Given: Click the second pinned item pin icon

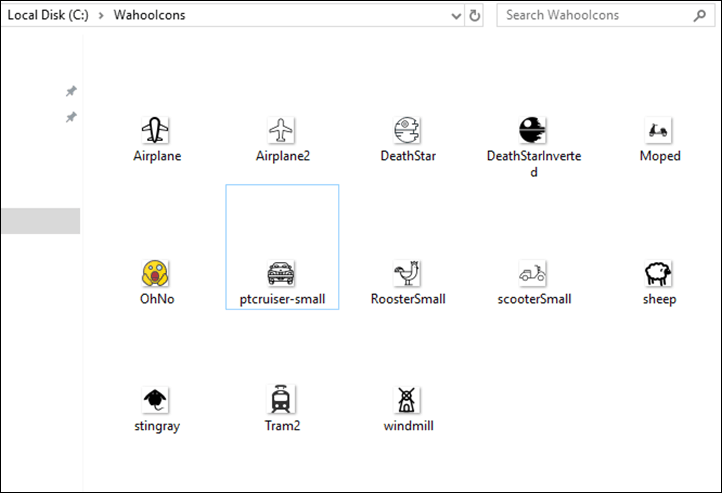Looking at the screenshot, I should pyautogui.click(x=71, y=117).
